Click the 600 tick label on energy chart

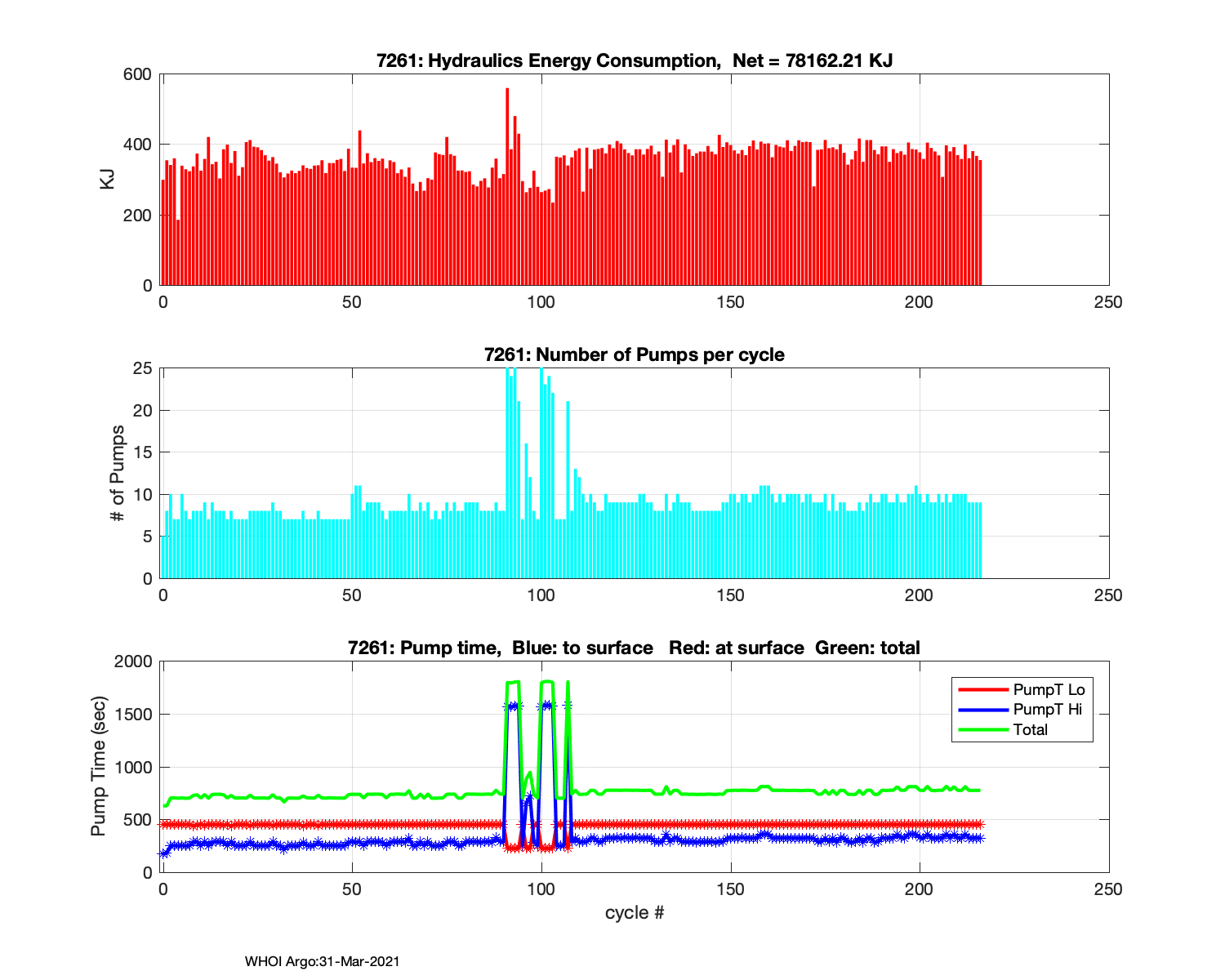pyautogui.click(x=137, y=74)
